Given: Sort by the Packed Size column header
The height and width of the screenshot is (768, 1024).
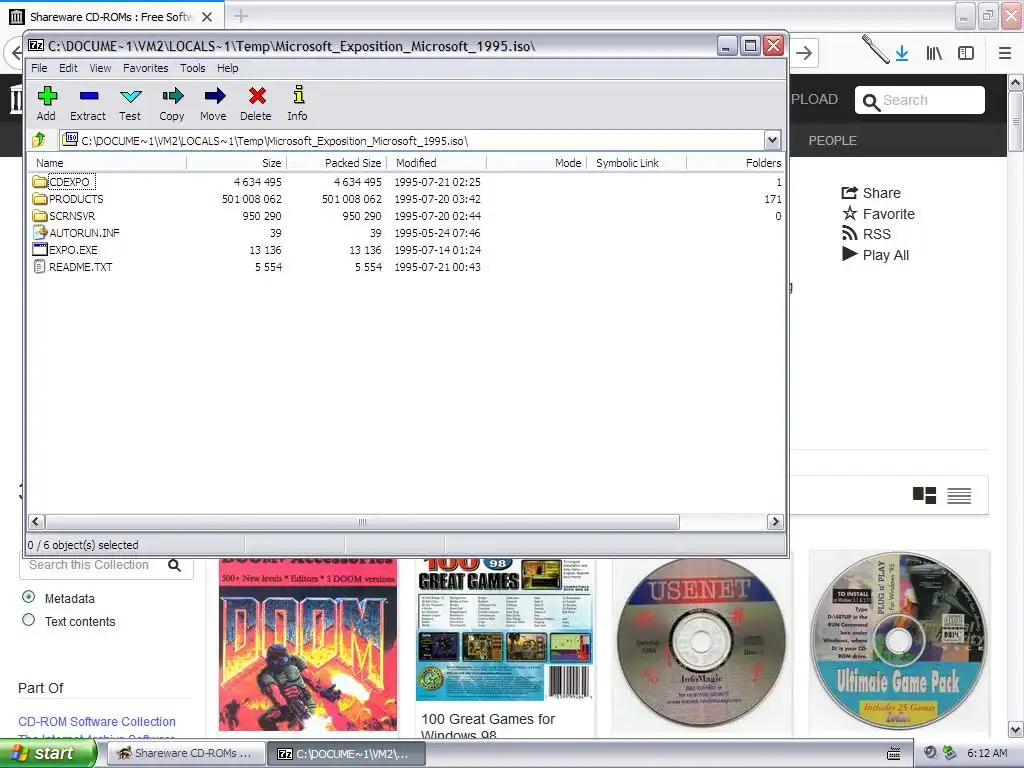Looking at the screenshot, I should tap(337, 163).
